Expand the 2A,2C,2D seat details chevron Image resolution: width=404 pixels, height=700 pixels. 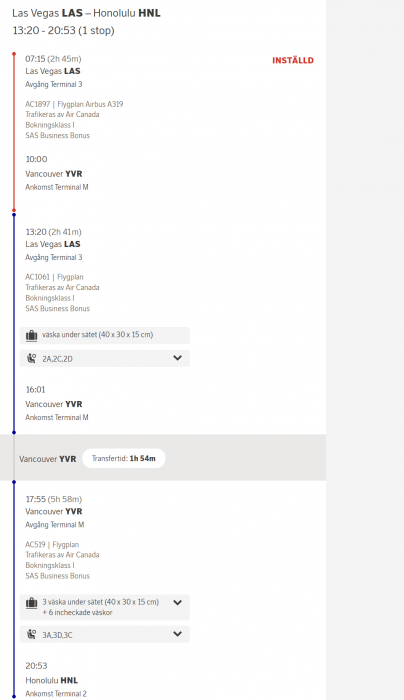[x=177, y=358]
